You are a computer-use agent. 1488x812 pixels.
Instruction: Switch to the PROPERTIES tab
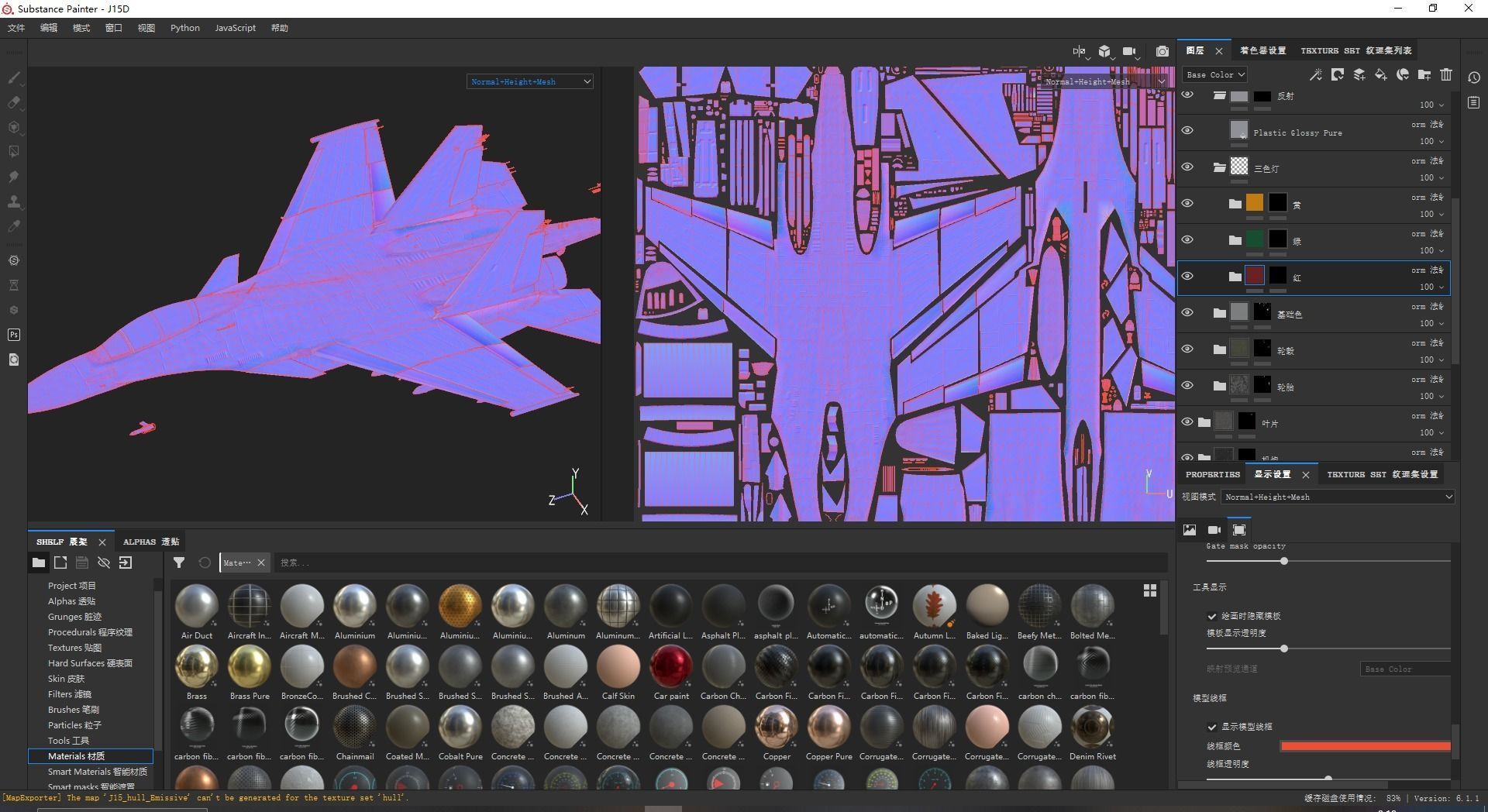point(1213,474)
